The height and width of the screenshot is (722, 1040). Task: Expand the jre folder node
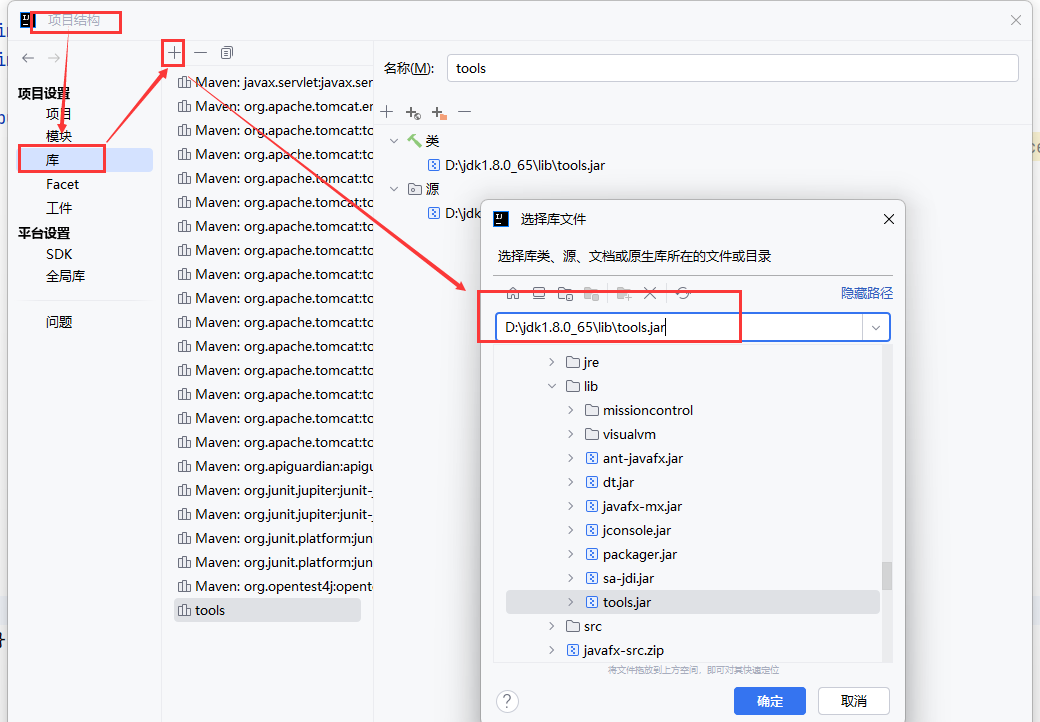(x=552, y=362)
